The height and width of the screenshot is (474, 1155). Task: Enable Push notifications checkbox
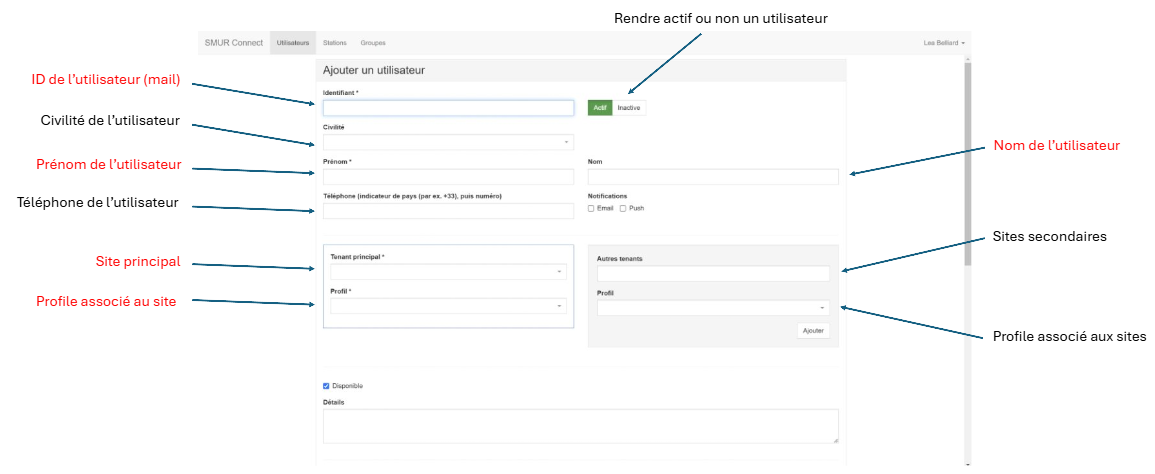(623, 209)
